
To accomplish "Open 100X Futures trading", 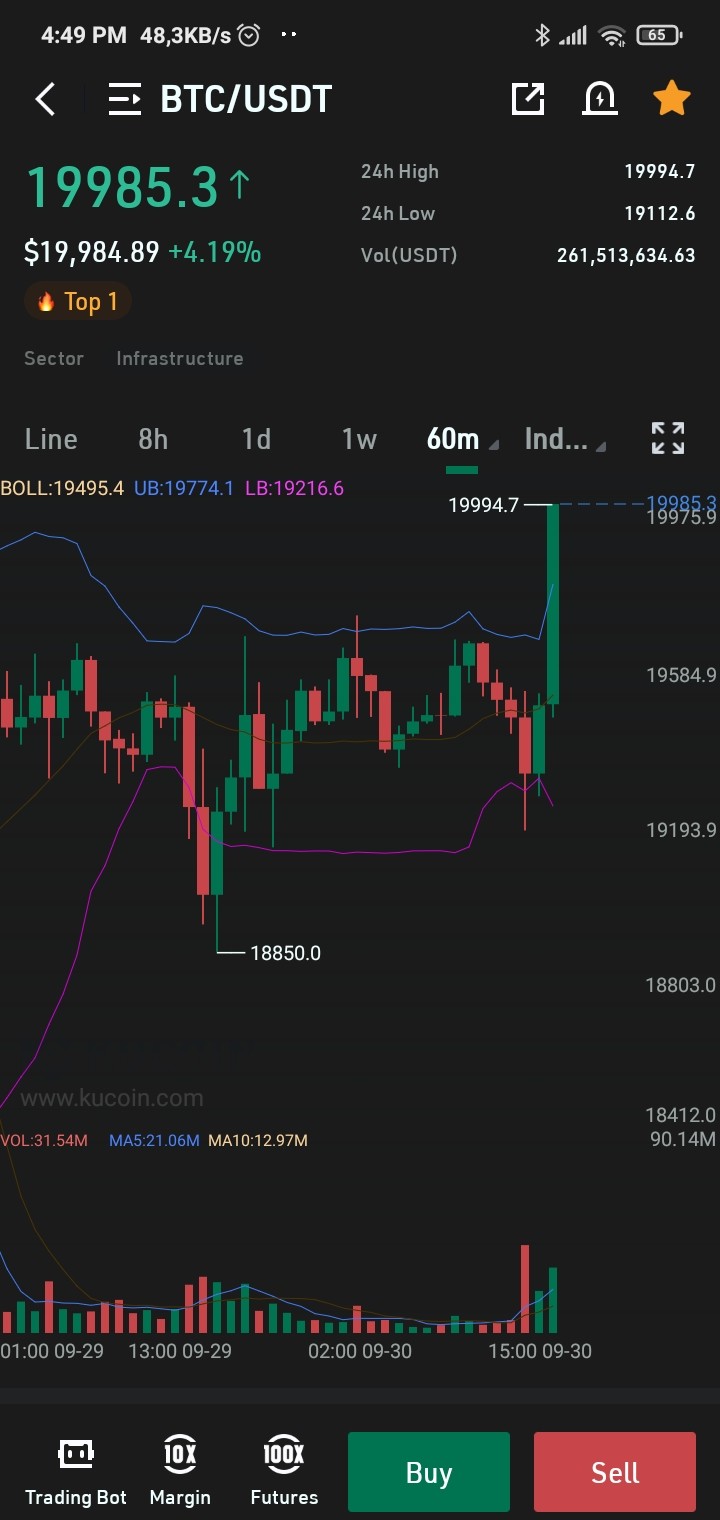I will point(284,1472).
